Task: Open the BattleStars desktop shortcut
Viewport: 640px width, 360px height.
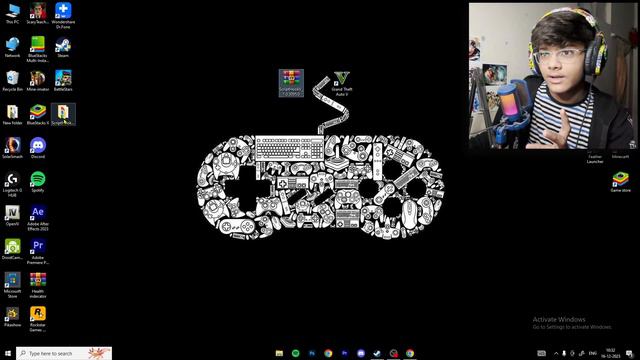Action: point(63,81)
